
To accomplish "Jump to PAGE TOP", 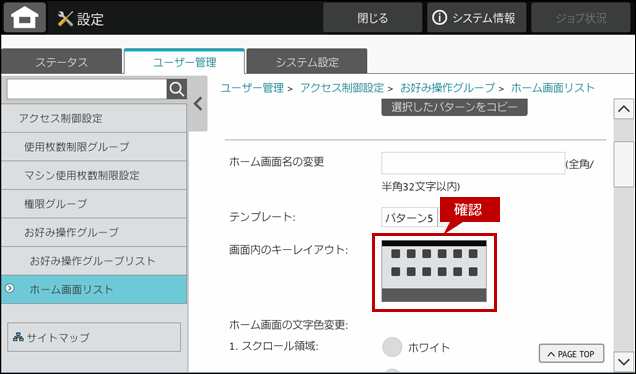I will tap(571, 354).
